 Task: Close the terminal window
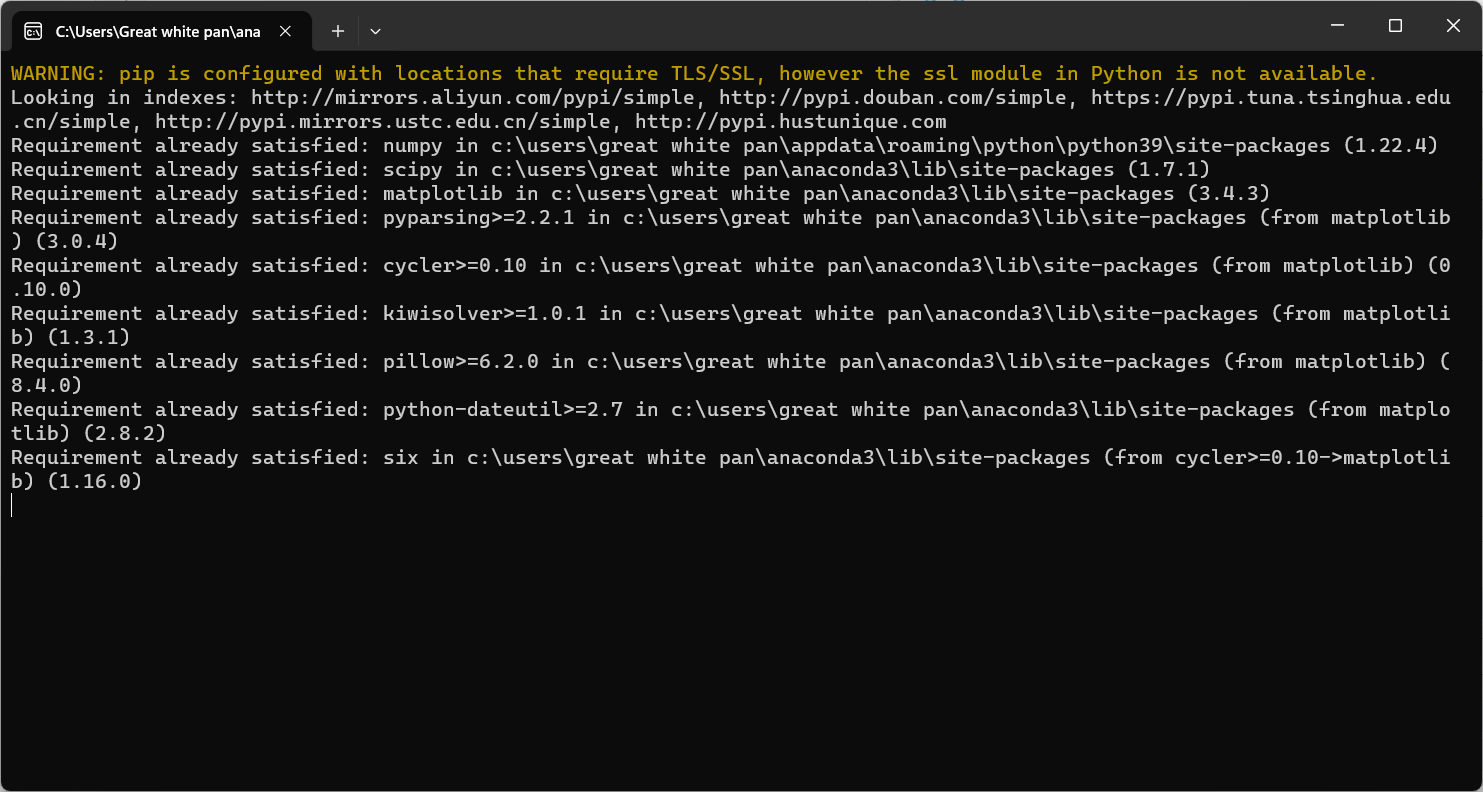(x=1453, y=26)
